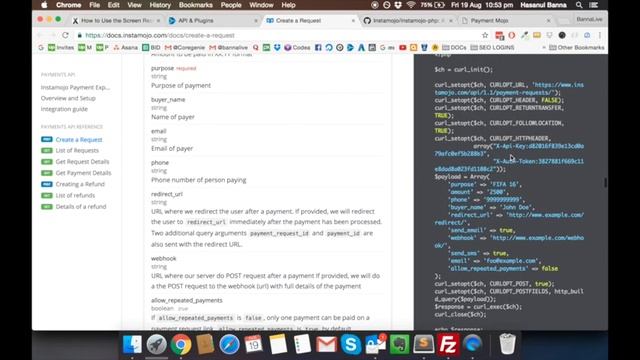The height and width of the screenshot is (360, 640).
Task: Open Instamojo Payment Exp... sidebar link
Action: (76, 87)
